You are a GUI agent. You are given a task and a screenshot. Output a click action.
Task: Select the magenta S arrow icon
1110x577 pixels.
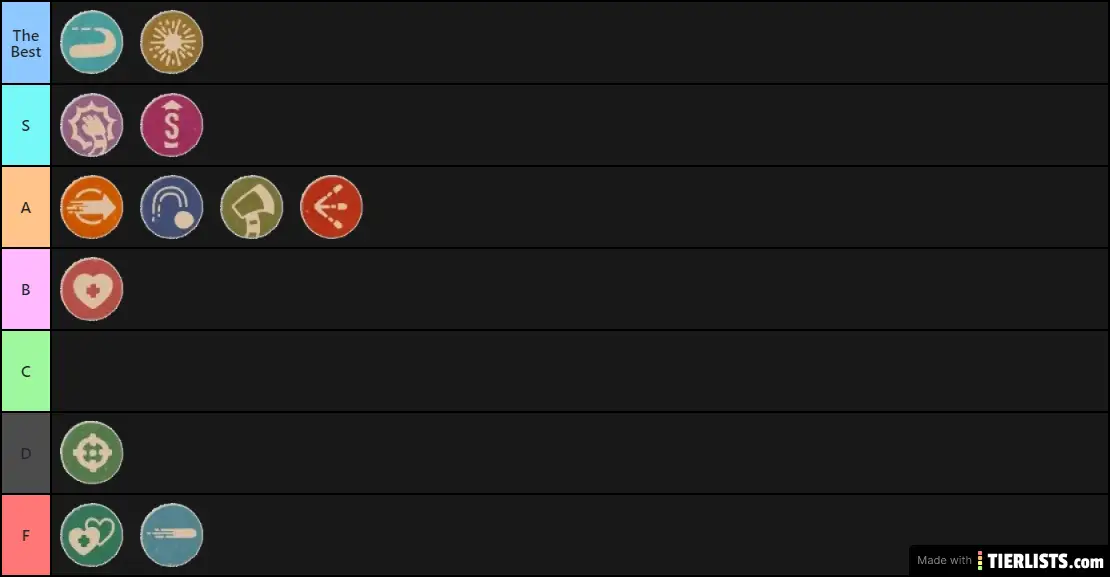click(172, 125)
